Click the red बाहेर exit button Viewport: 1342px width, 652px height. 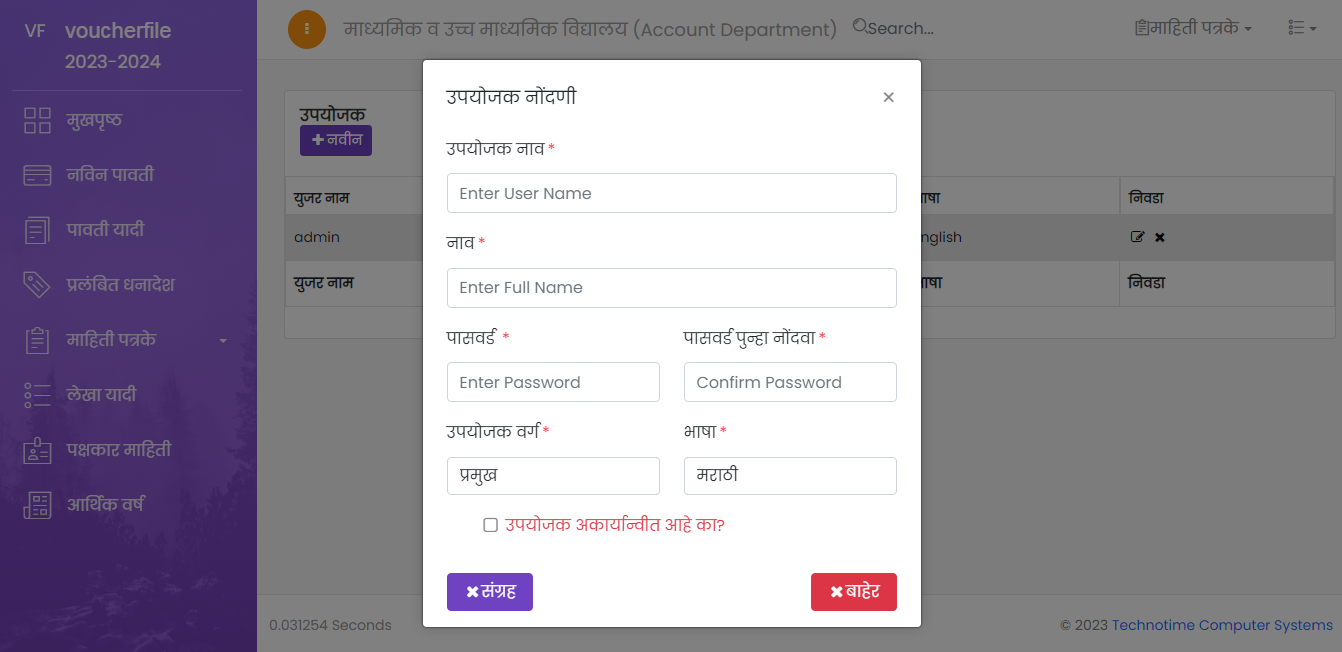click(854, 592)
